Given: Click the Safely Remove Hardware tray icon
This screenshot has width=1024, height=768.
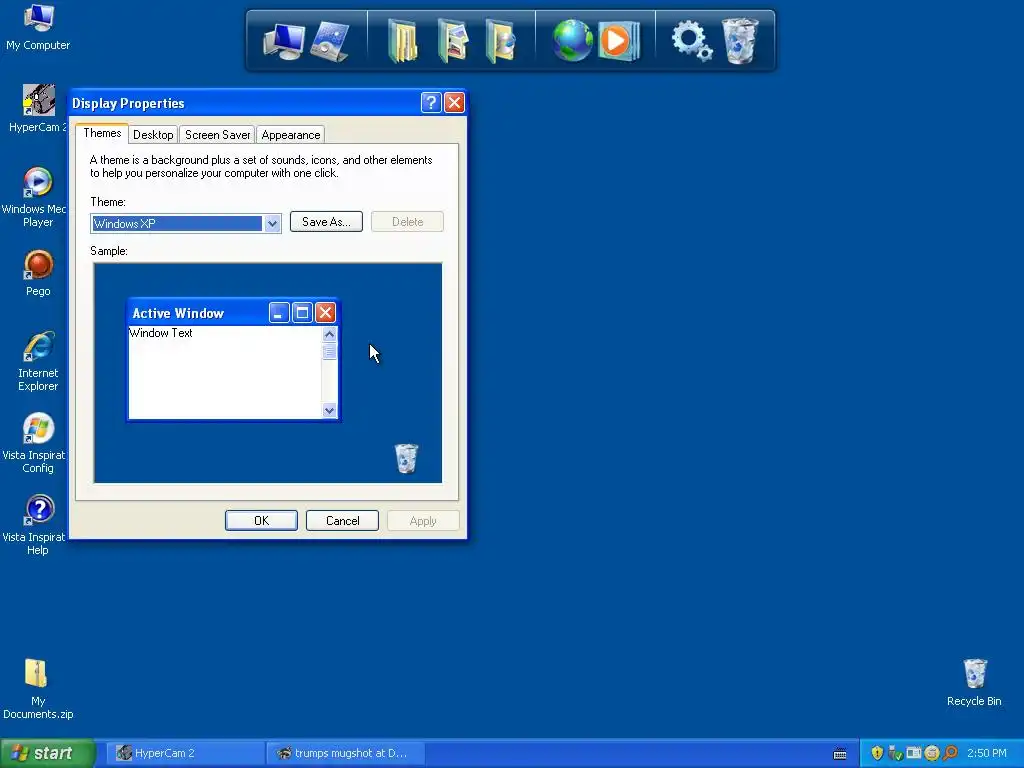Looking at the screenshot, I should click(895, 753).
